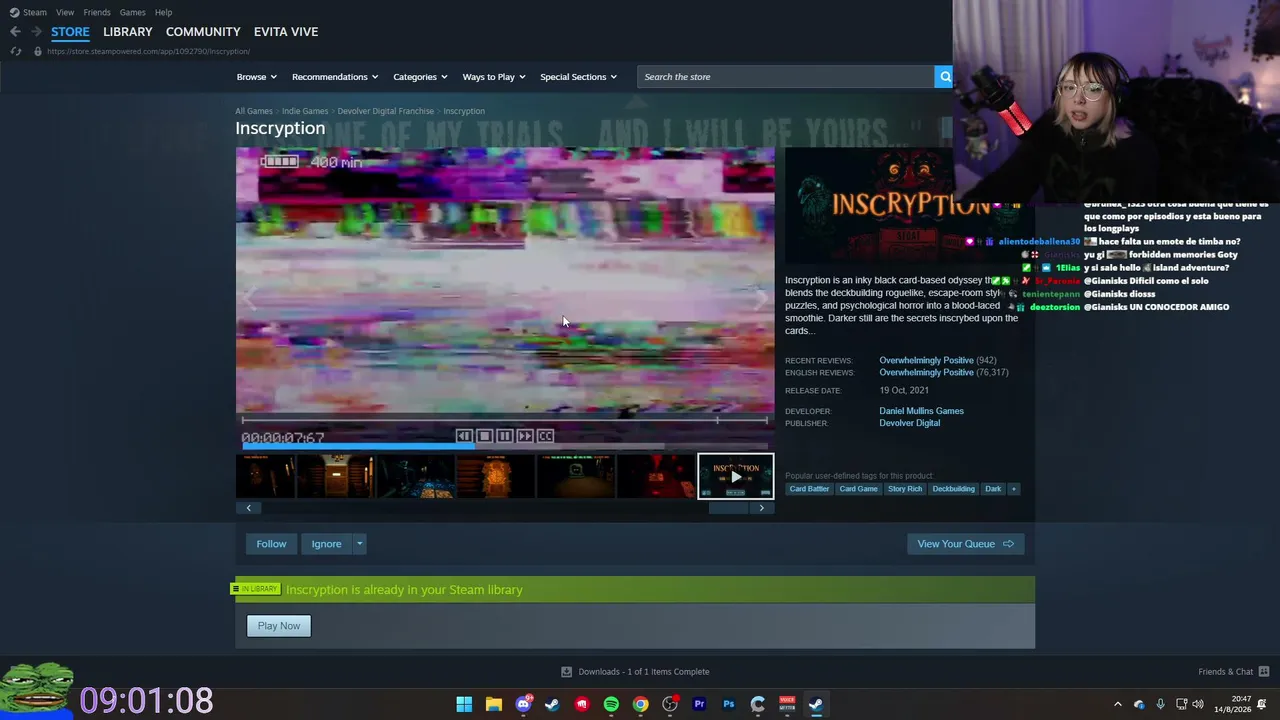
Task: Open the All Games breadcrumb link
Action: pos(254,111)
